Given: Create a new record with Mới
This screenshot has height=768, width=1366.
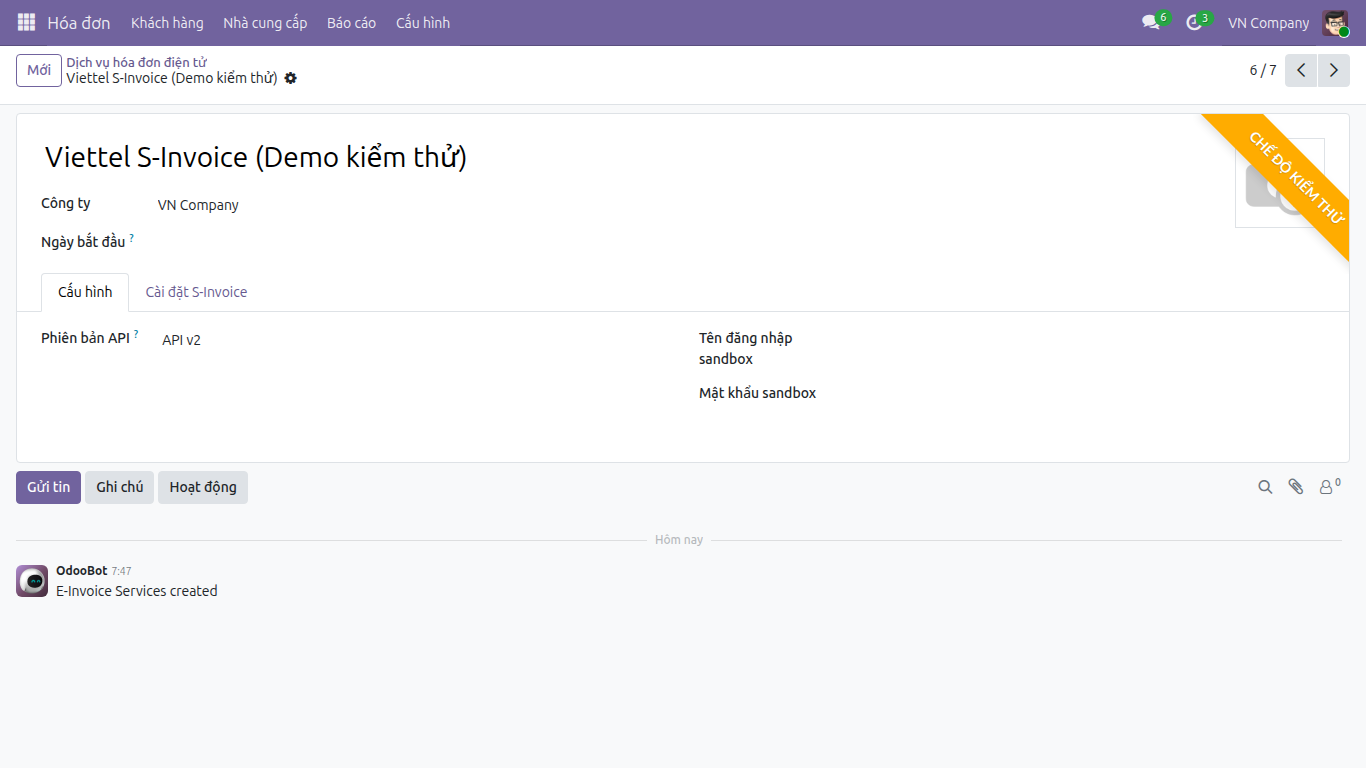Looking at the screenshot, I should click(39, 70).
